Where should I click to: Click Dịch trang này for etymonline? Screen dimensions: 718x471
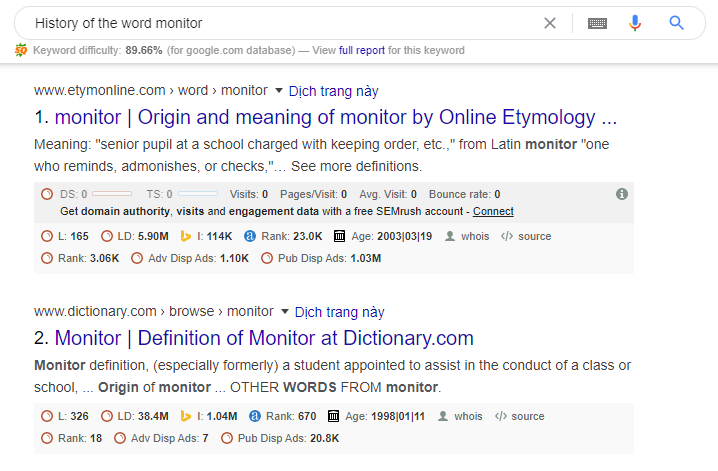[333, 91]
